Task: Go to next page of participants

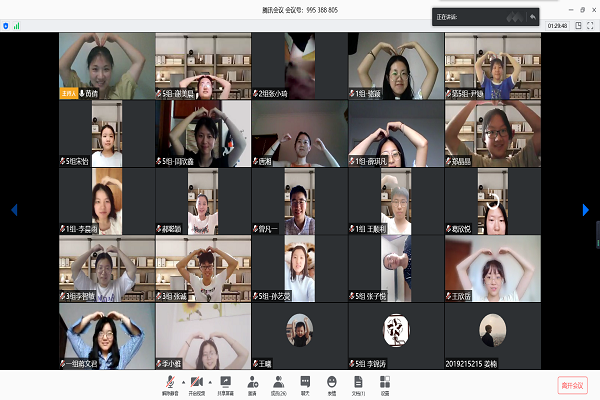Action: pos(586,209)
